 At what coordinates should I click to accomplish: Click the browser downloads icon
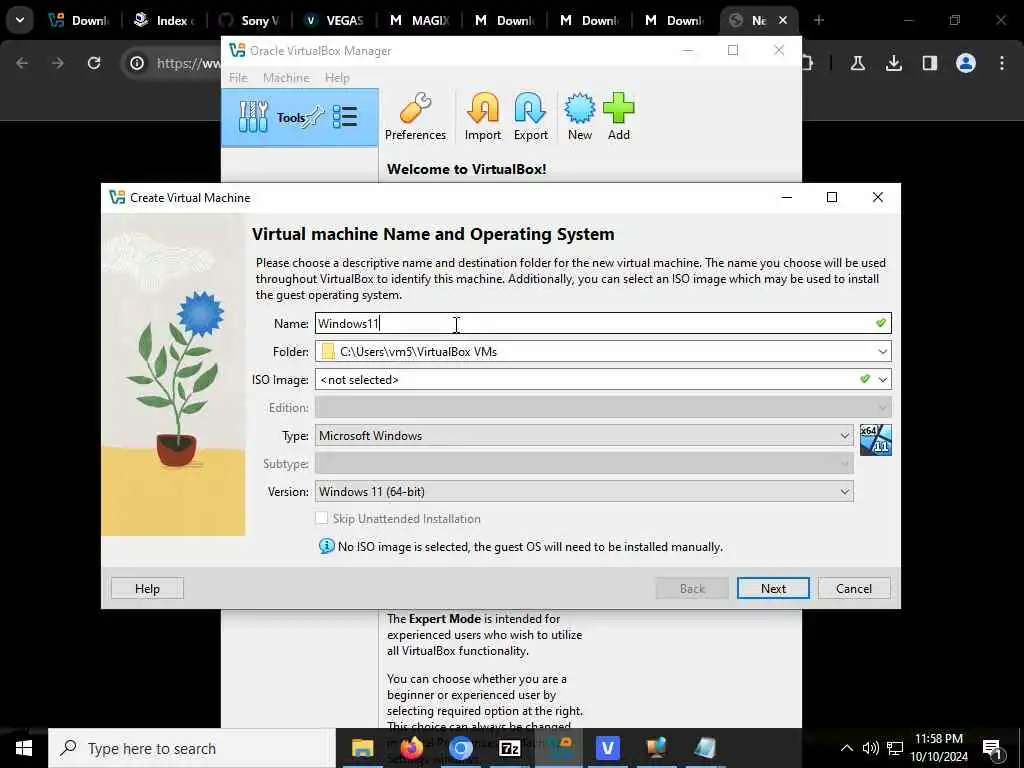893,63
